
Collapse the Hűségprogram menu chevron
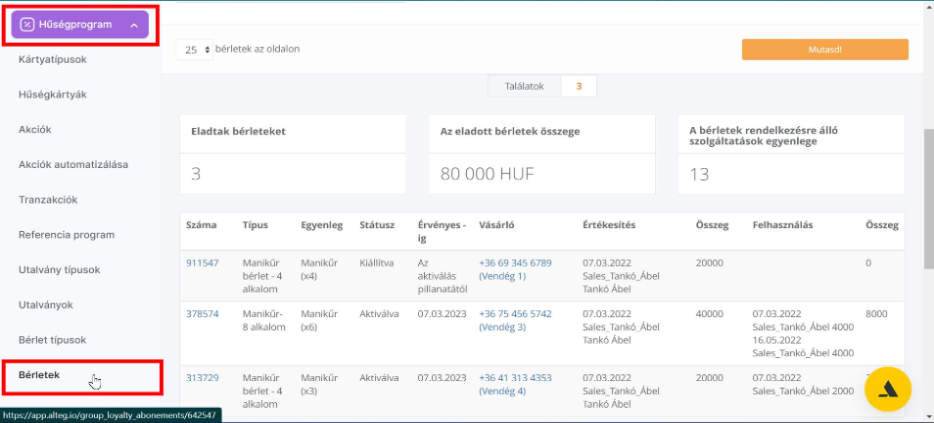(134, 24)
